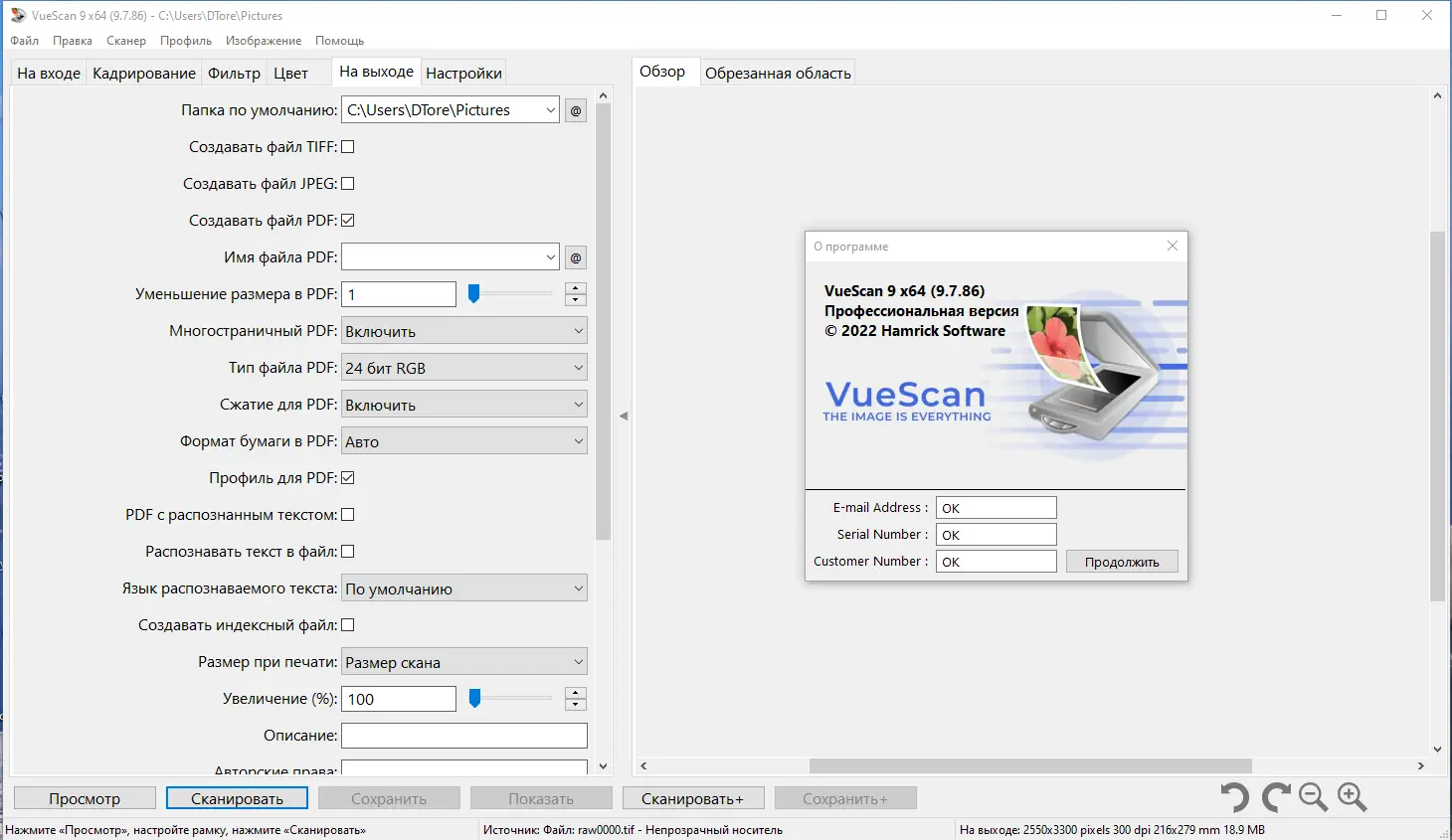Switch to the Настройки tab

pos(463,74)
